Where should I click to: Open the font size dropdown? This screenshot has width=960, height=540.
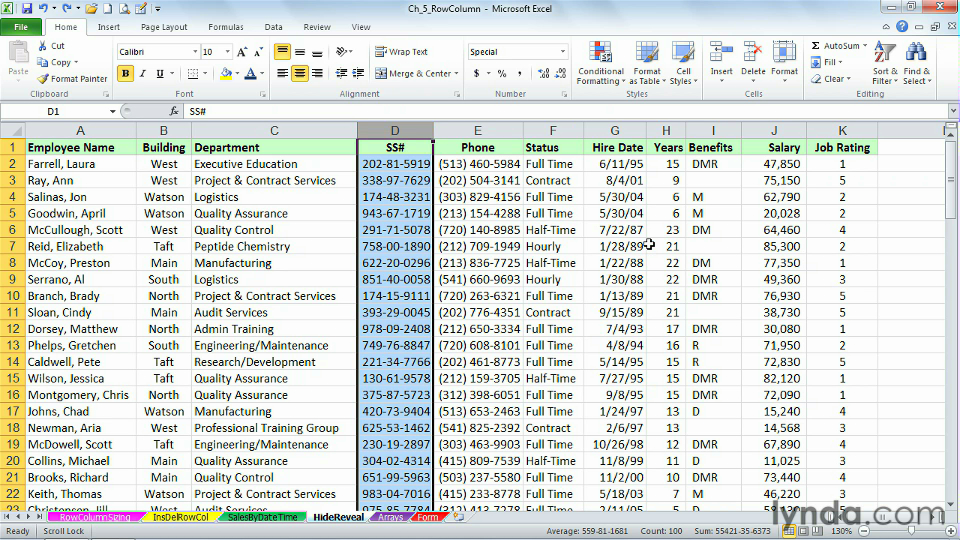pos(227,52)
